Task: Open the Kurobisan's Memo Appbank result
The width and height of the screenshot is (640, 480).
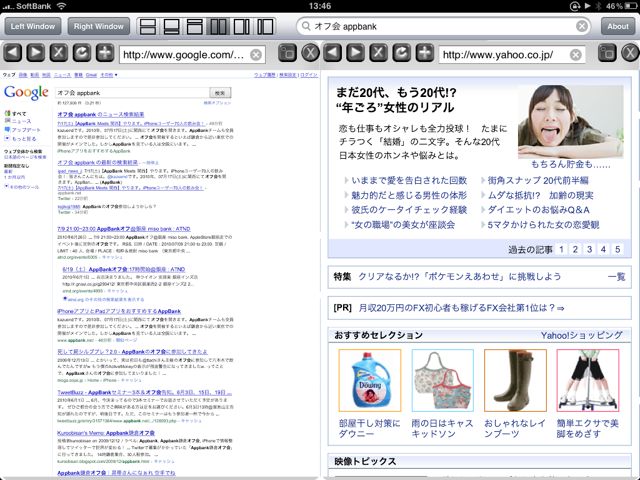Action: point(106,433)
